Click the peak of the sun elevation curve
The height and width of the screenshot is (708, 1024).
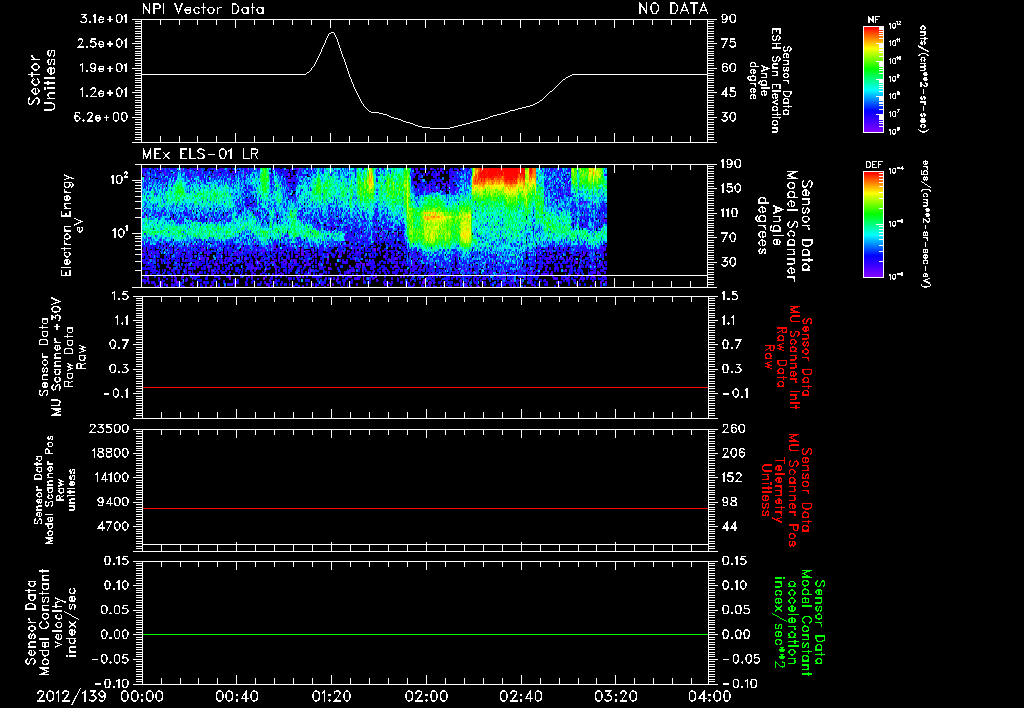[332, 32]
